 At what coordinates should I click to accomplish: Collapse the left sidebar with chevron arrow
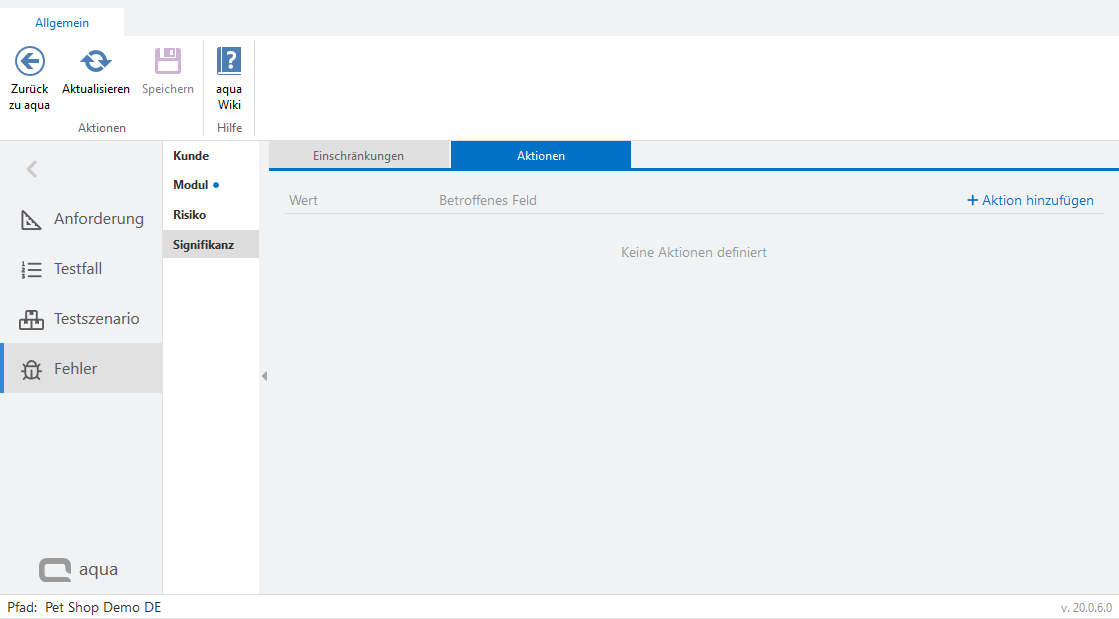coord(32,169)
